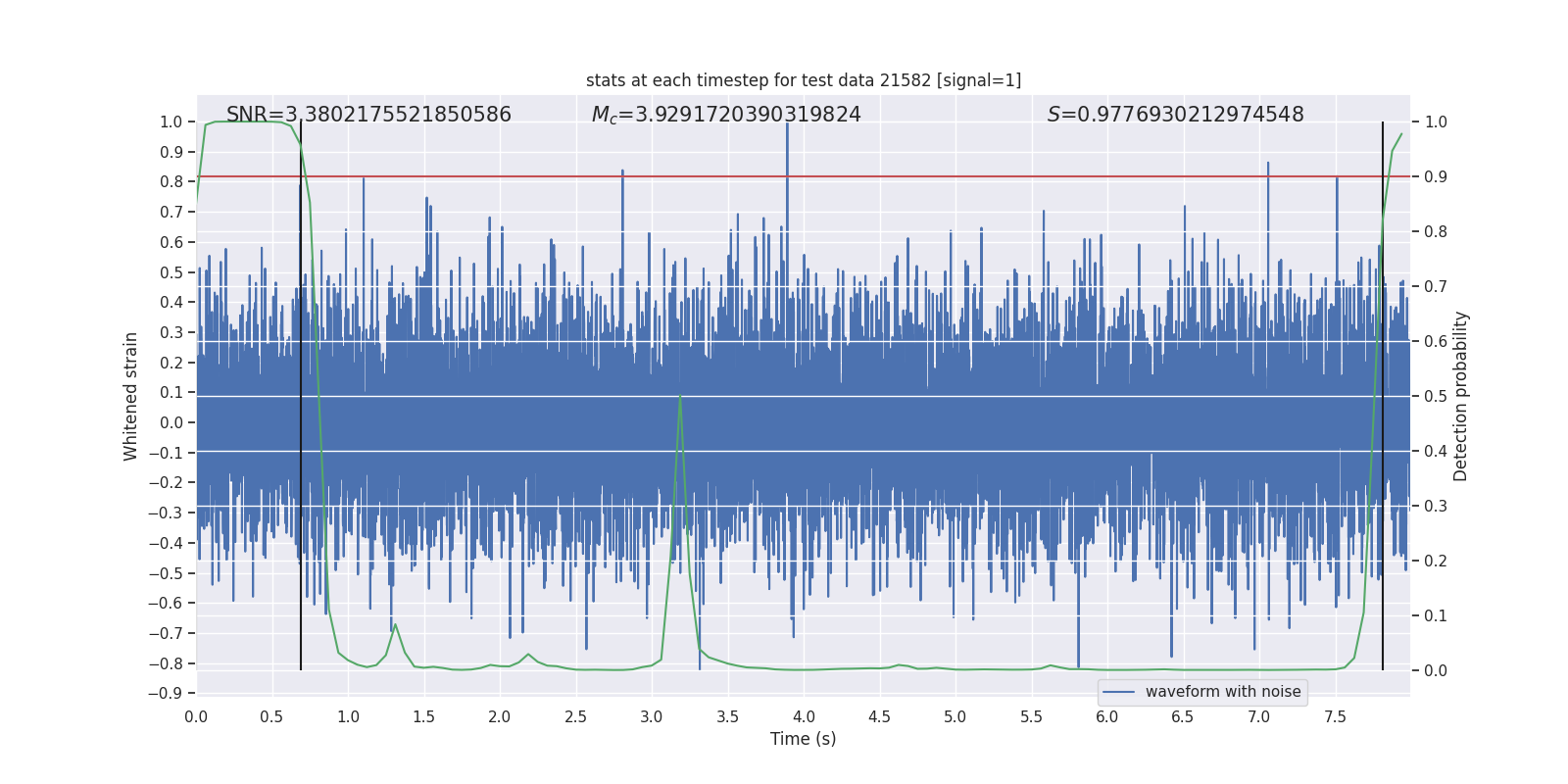Click the 1.0 tick on the left strain axis

(171, 122)
